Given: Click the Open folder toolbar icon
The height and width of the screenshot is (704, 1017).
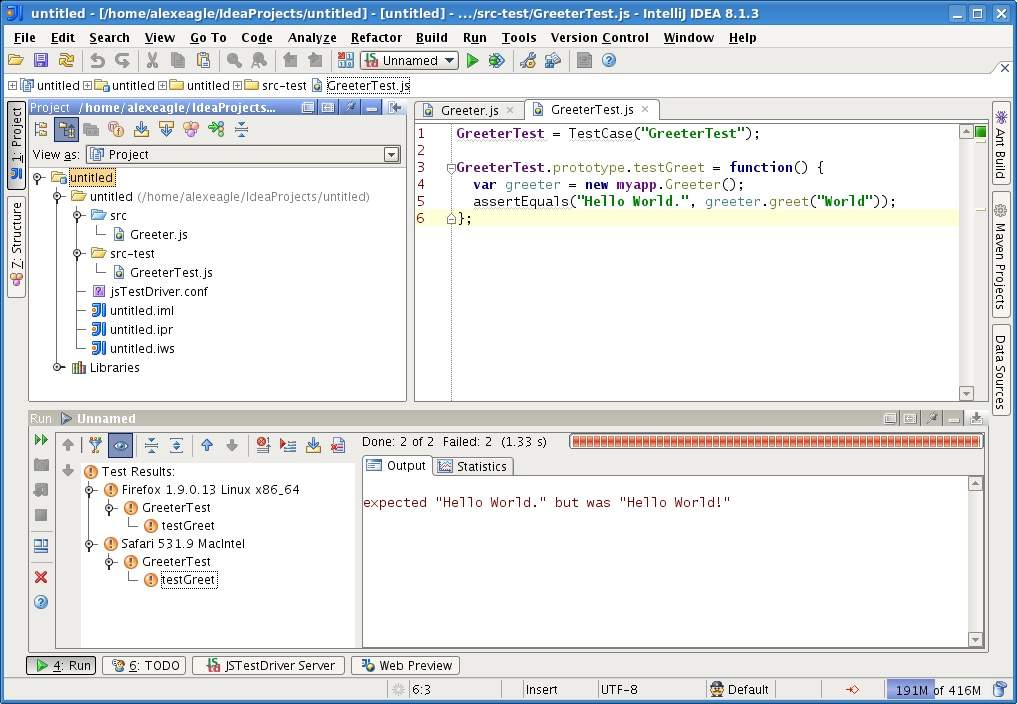Looking at the screenshot, I should [16, 60].
